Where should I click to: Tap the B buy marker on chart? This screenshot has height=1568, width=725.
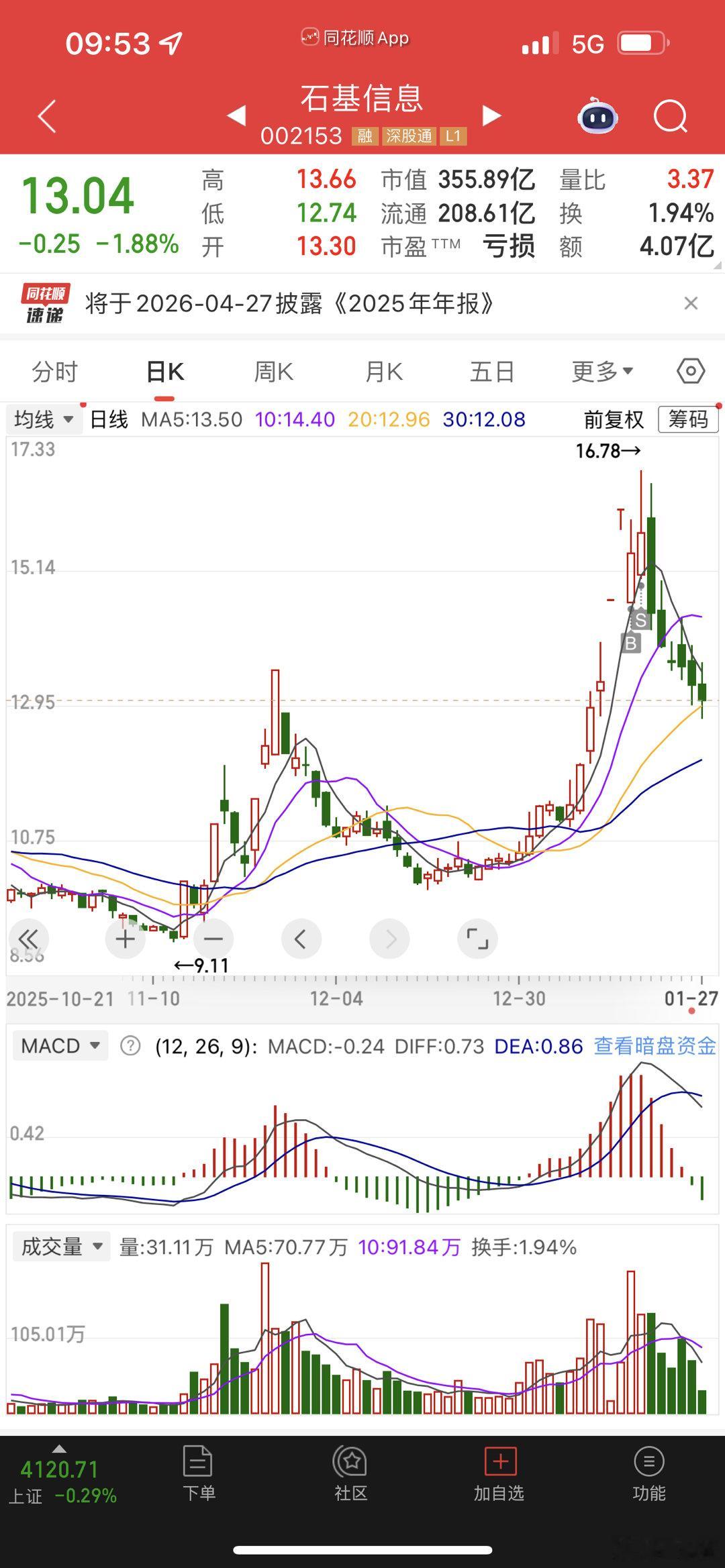[x=630, y=643]
